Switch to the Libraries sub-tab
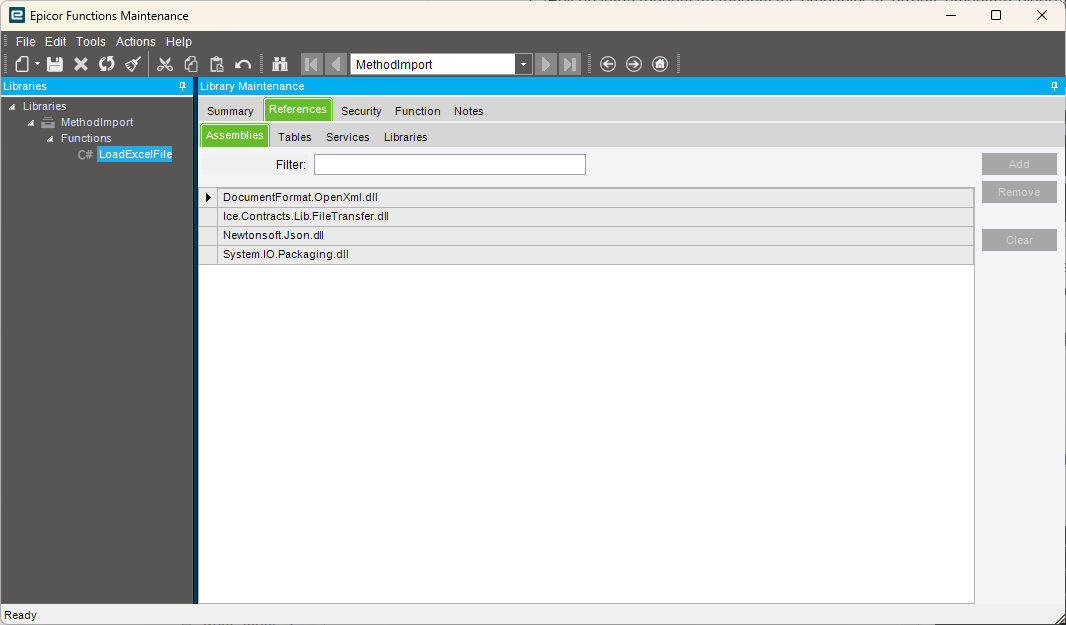1066x625 pixels. [405, 137]
